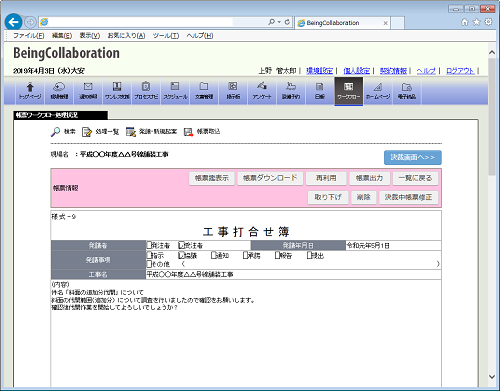Viewport: 500px width, 391px height.
Task: Open the envelope mail icon in module toolbar
Action: pos(88,91)
